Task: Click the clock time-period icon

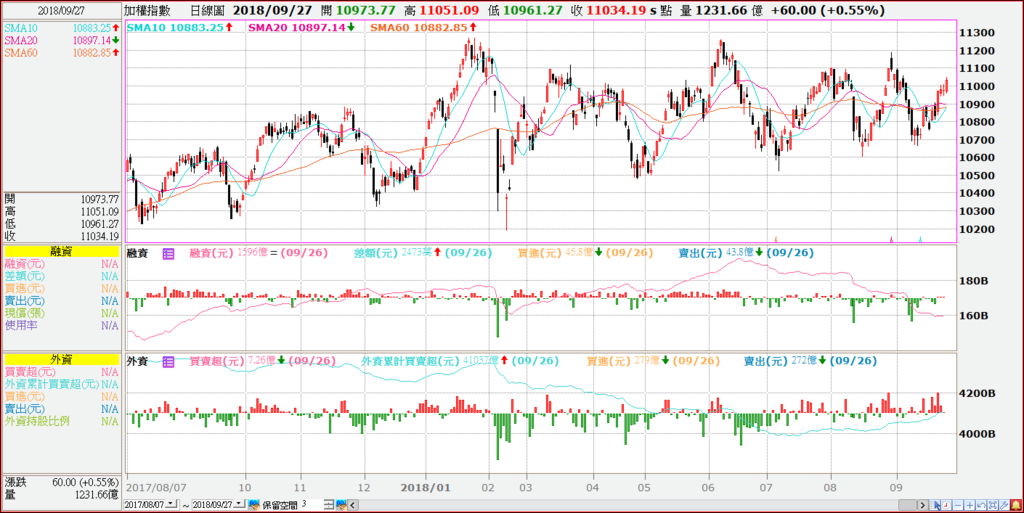Action: click(x=946, y=505)
